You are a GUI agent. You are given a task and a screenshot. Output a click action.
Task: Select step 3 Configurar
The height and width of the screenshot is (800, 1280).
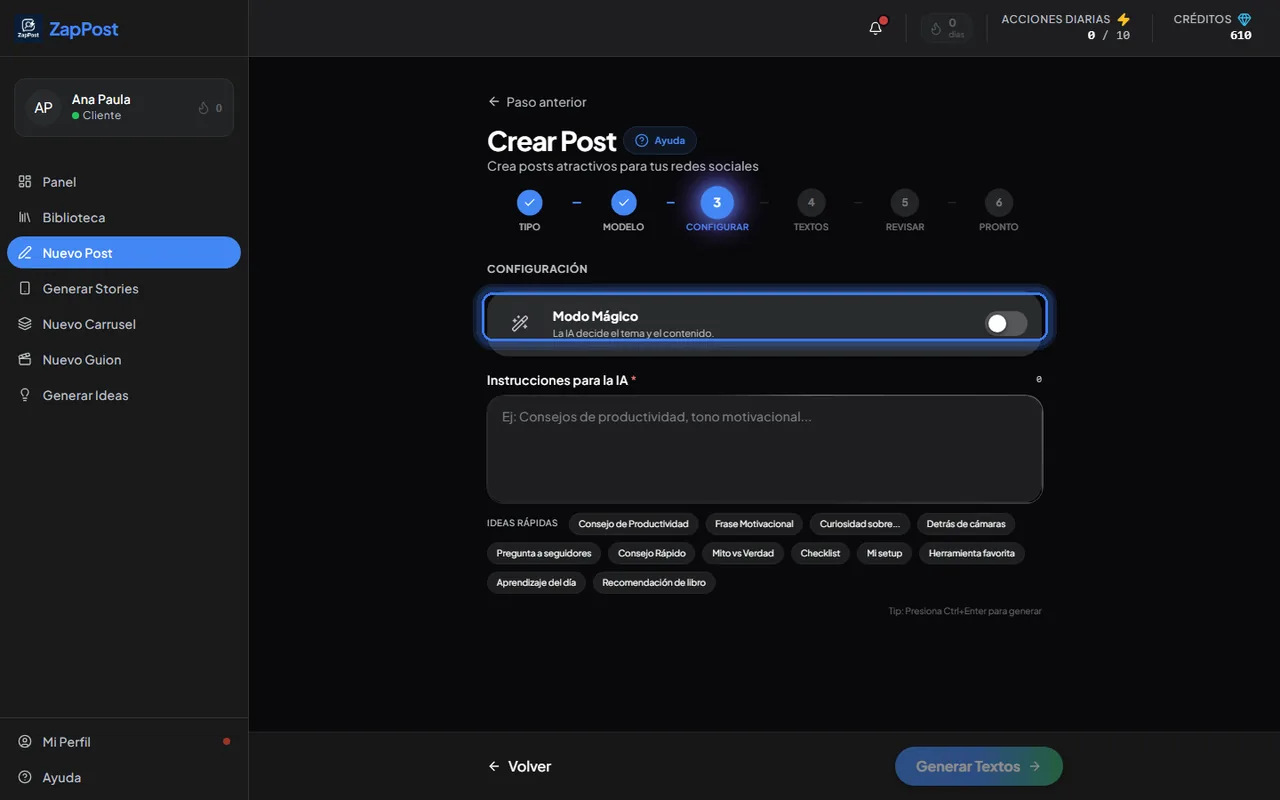pos(717,202)
